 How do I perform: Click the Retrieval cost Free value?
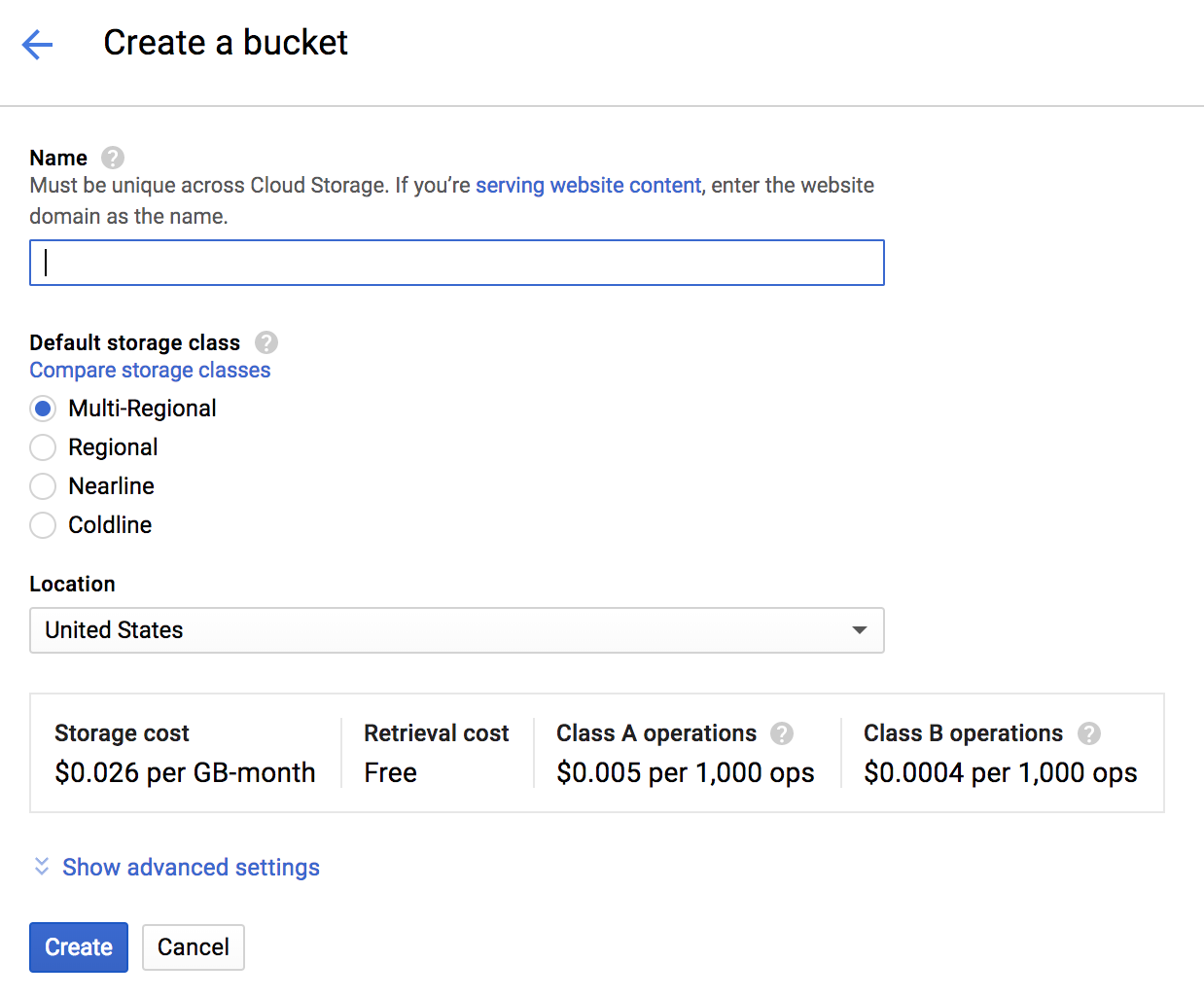[390, 772]
